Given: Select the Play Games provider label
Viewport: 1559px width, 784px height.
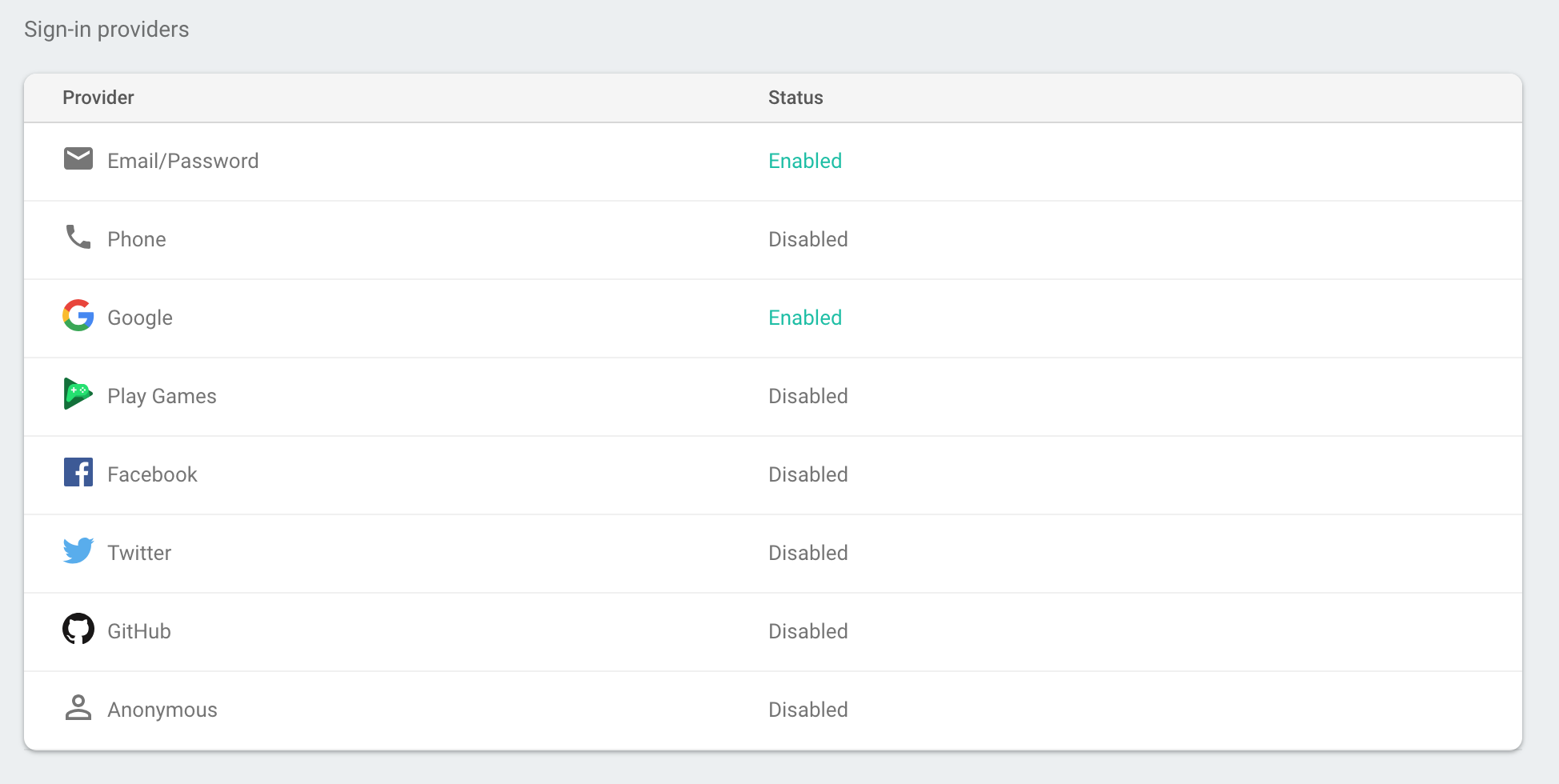Looking at the screenshot, I should (162, 396).
